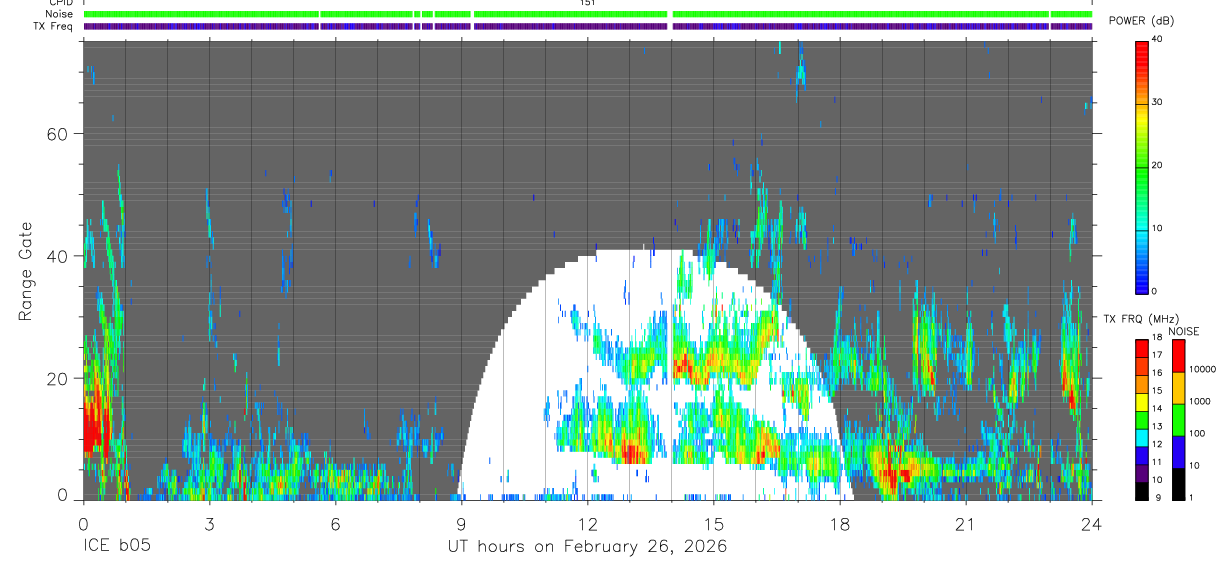Click the '1' label on the NOISE scale
The image size is (1228, 567).
pyautogui.click(x=1193, y=497)
